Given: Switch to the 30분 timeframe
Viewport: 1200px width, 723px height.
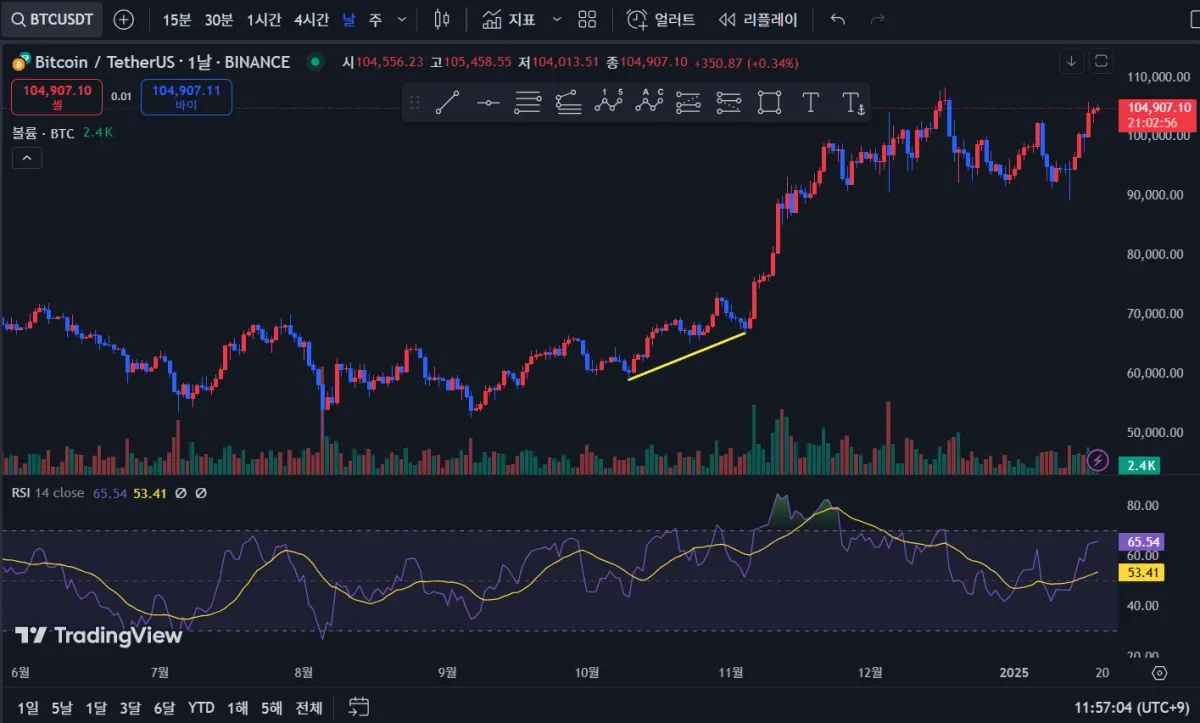Looking at the screenshot, I should pyautogui.click(x=219, y=19).
